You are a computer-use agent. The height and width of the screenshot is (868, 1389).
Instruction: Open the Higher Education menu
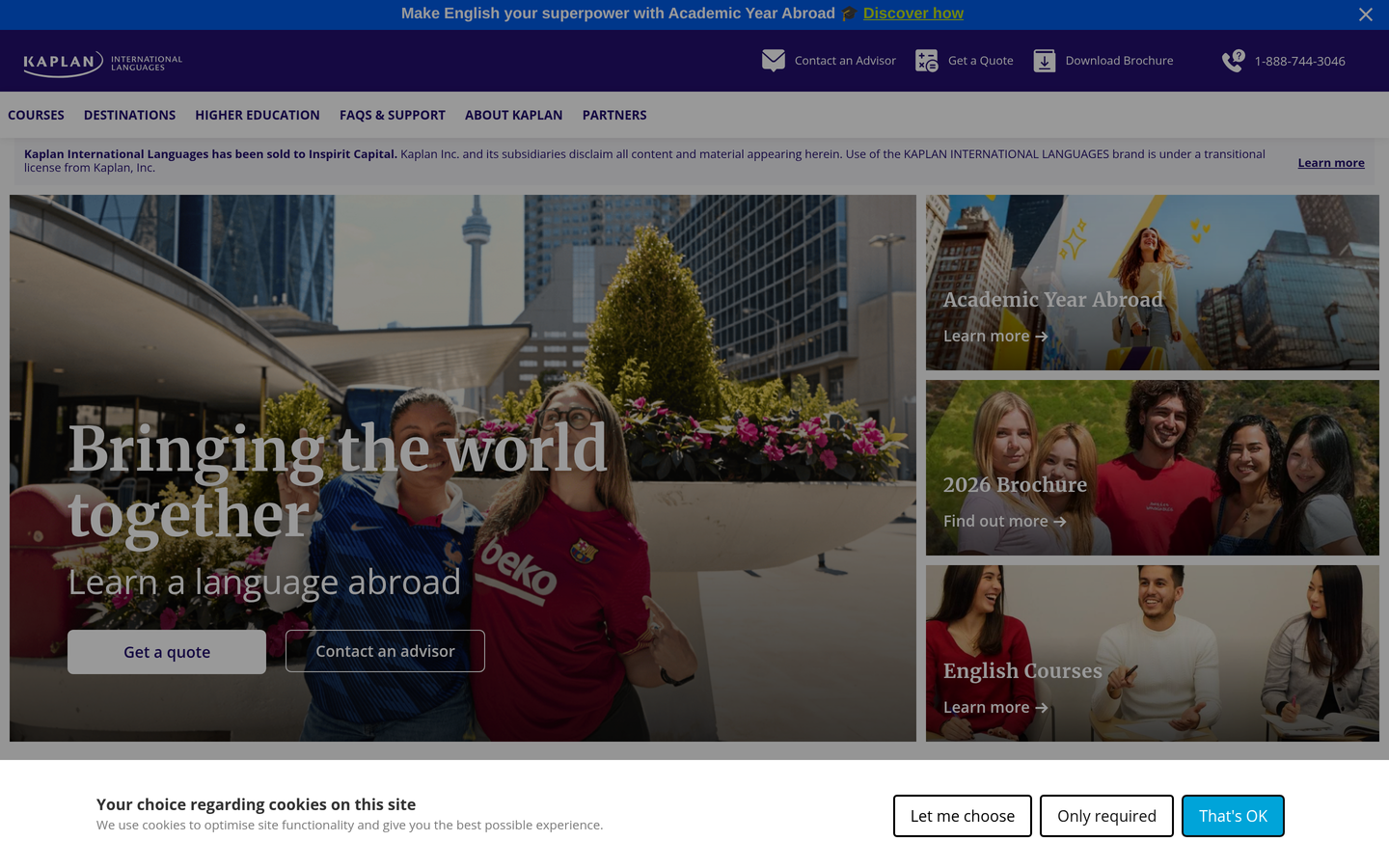(x=258, y=115)
